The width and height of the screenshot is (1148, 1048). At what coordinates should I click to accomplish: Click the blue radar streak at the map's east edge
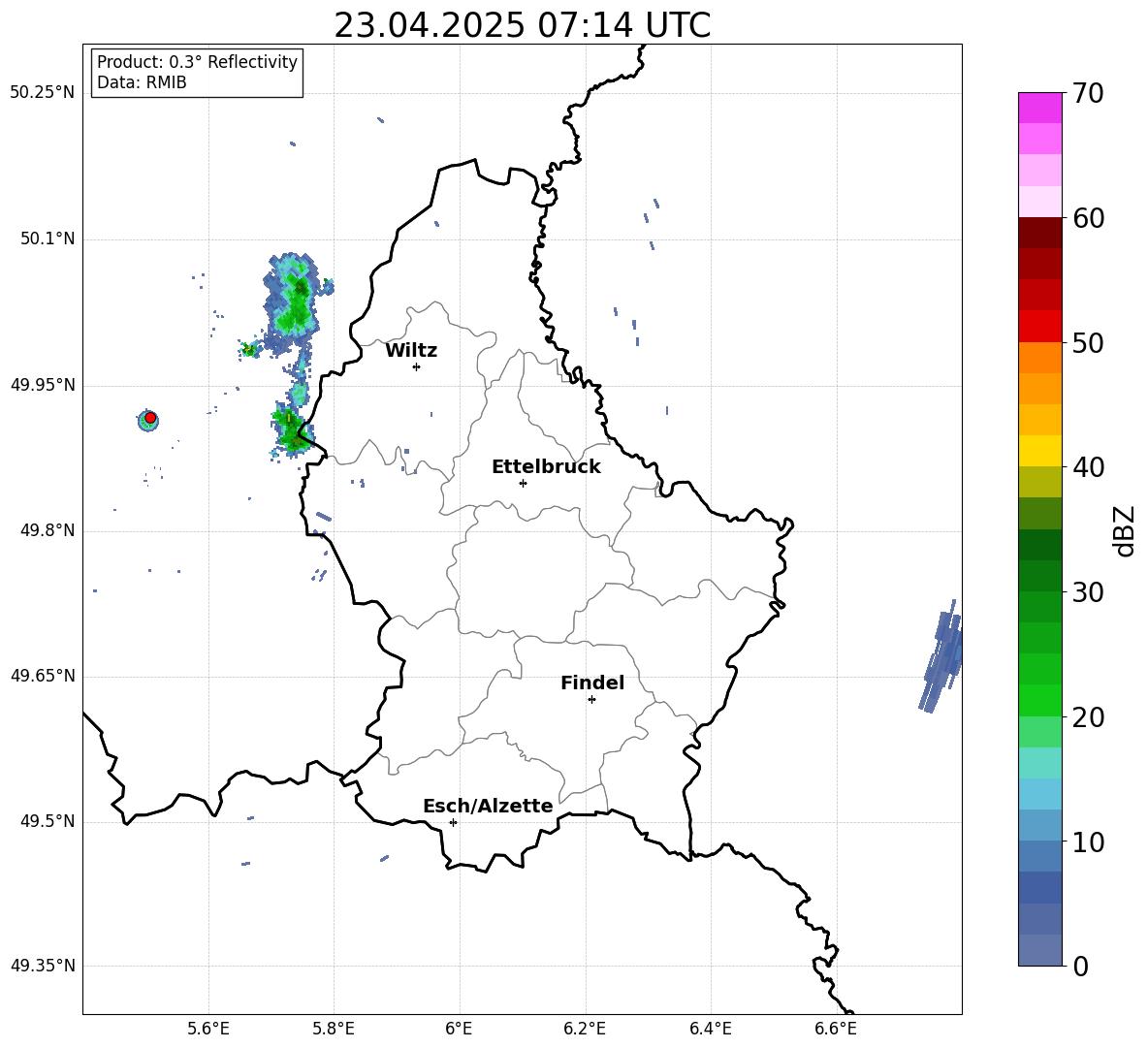(941, 656)
